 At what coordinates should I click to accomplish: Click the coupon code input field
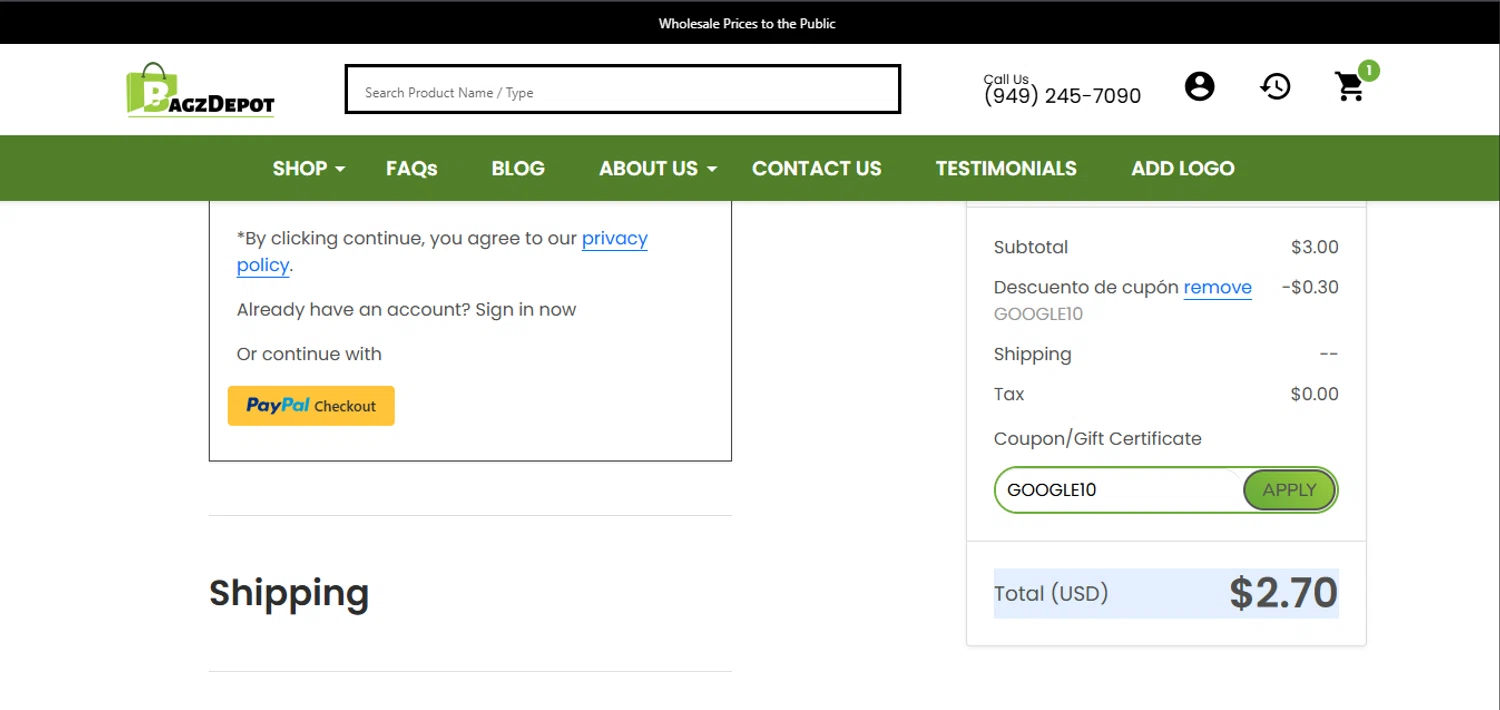point(1120,490)
